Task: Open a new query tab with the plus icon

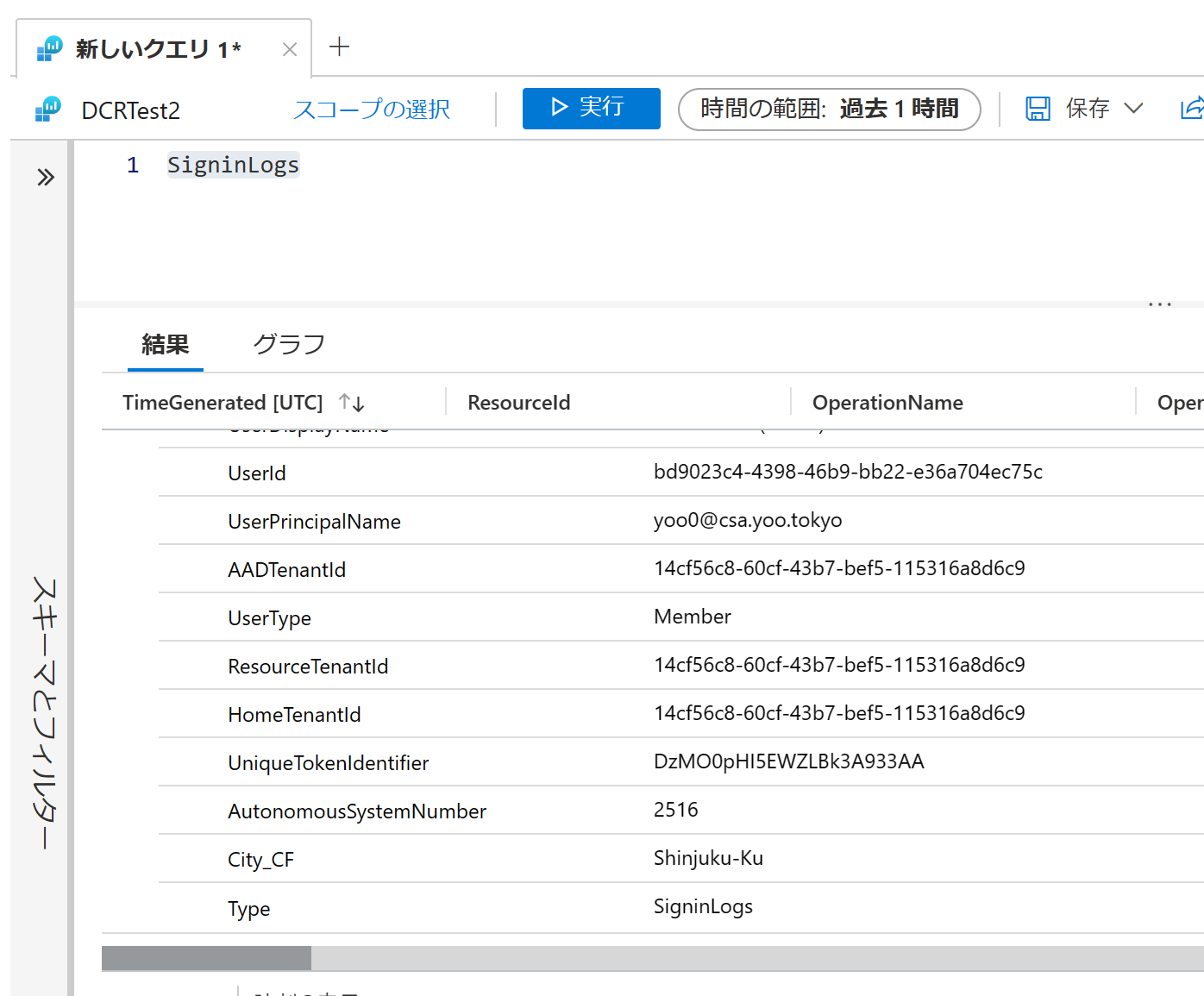Action: point(338,47)
